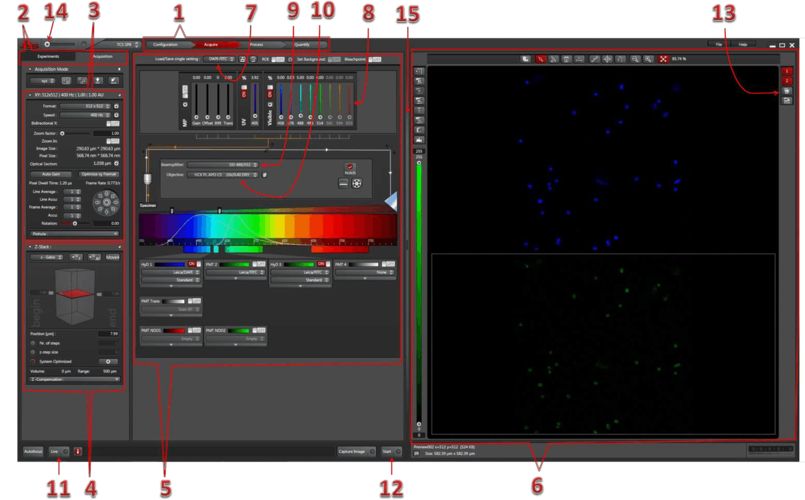Open the Objective selection dropdown
Screen dimensions: 805x500
pyautogui.click(x=220, y=174)
